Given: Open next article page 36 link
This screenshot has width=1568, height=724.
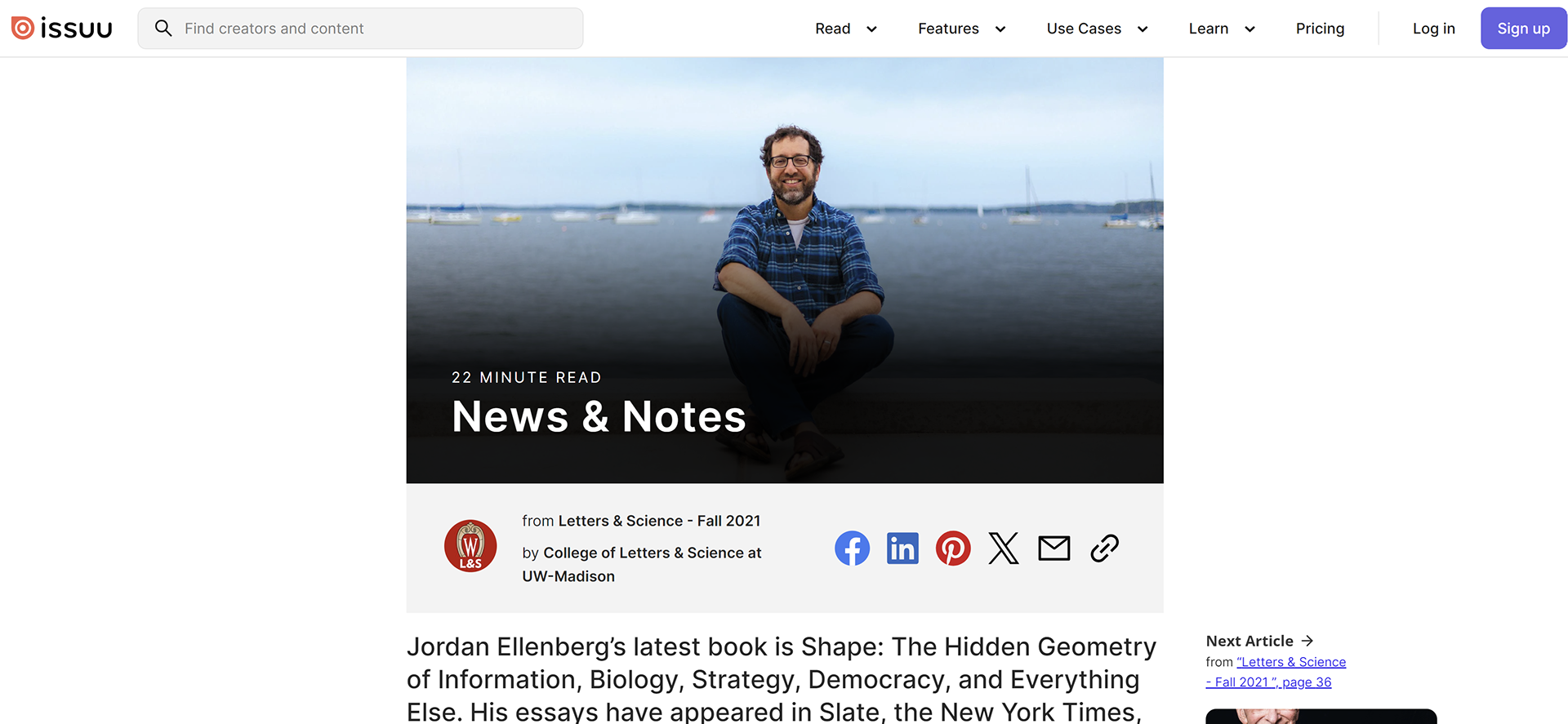Looking at the screenshot, I should click(1276, 672).
